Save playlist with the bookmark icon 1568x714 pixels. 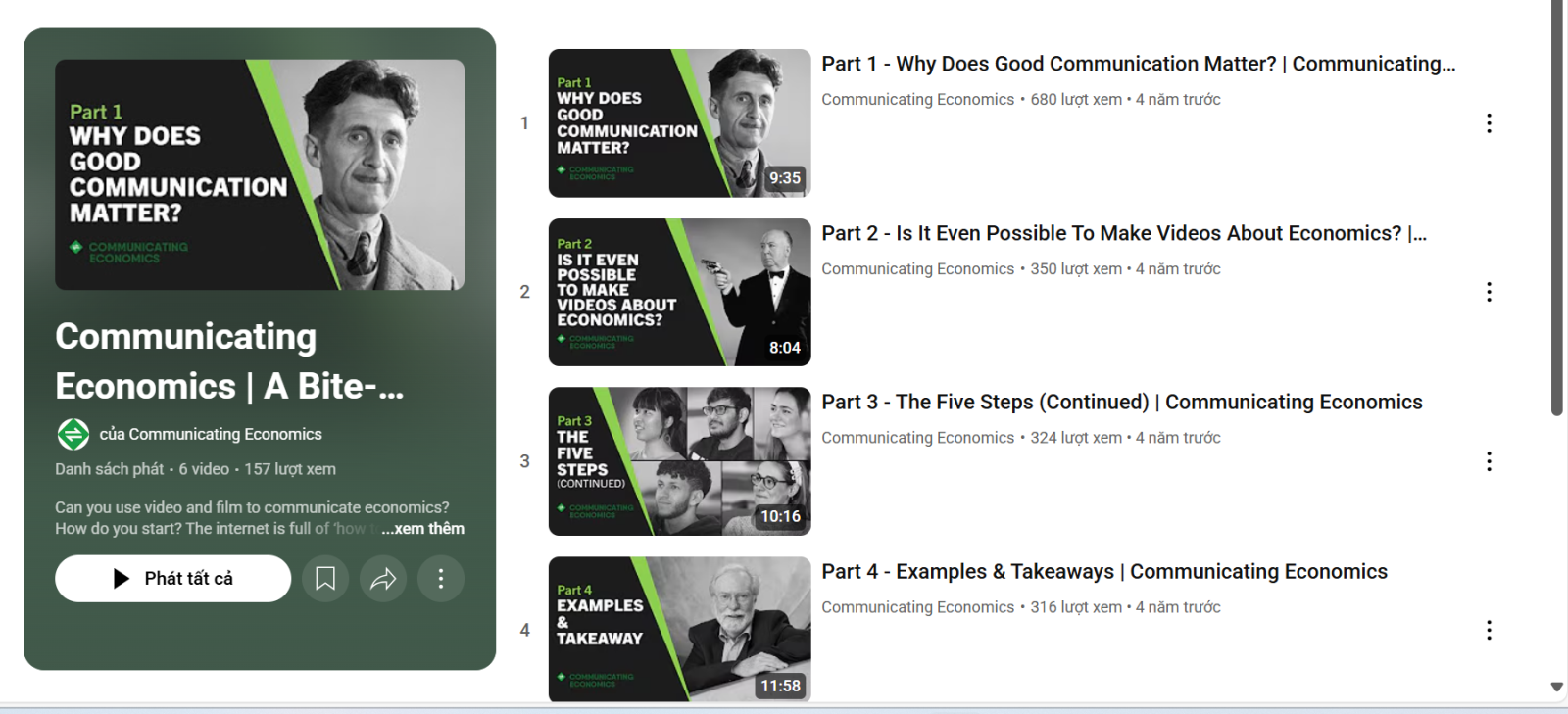click(x=325, y=579)
